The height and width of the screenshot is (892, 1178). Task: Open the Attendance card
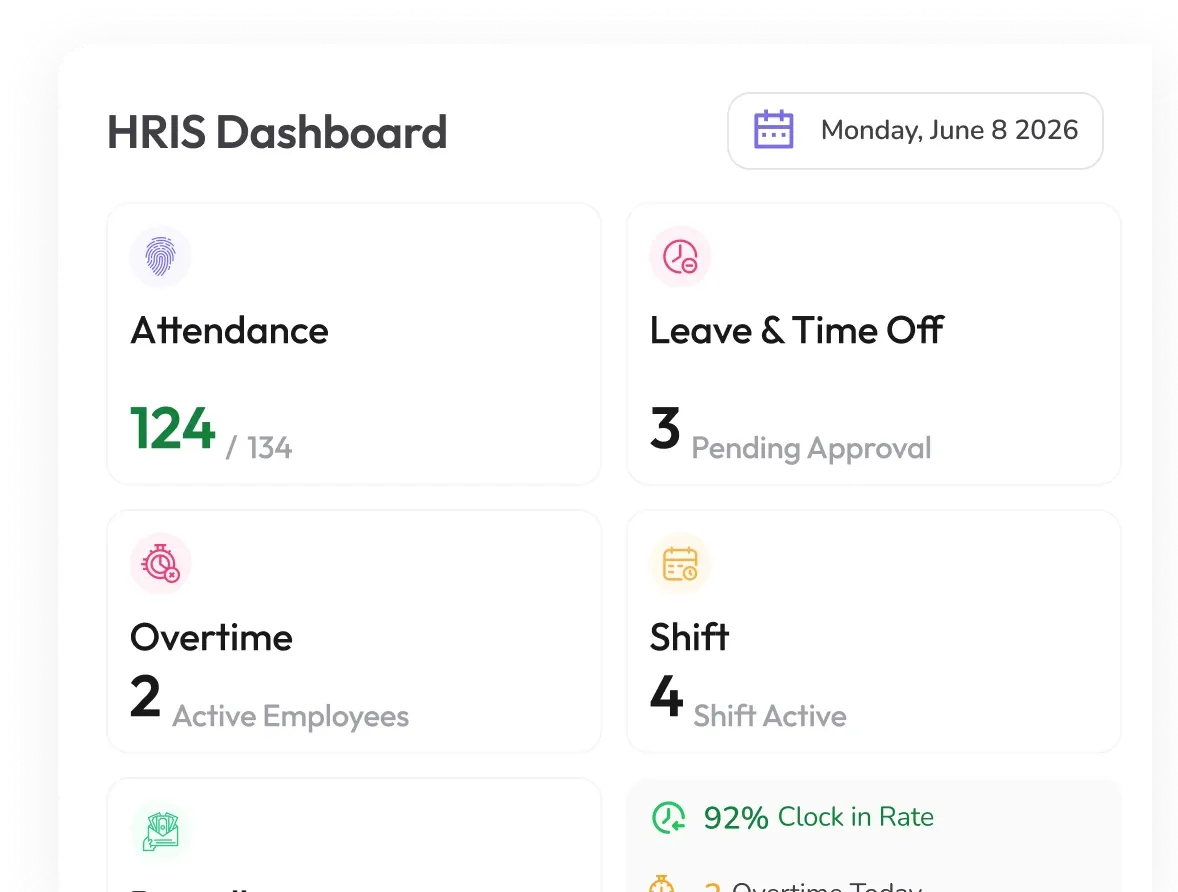pyautogui.click(x=354, y=344)
